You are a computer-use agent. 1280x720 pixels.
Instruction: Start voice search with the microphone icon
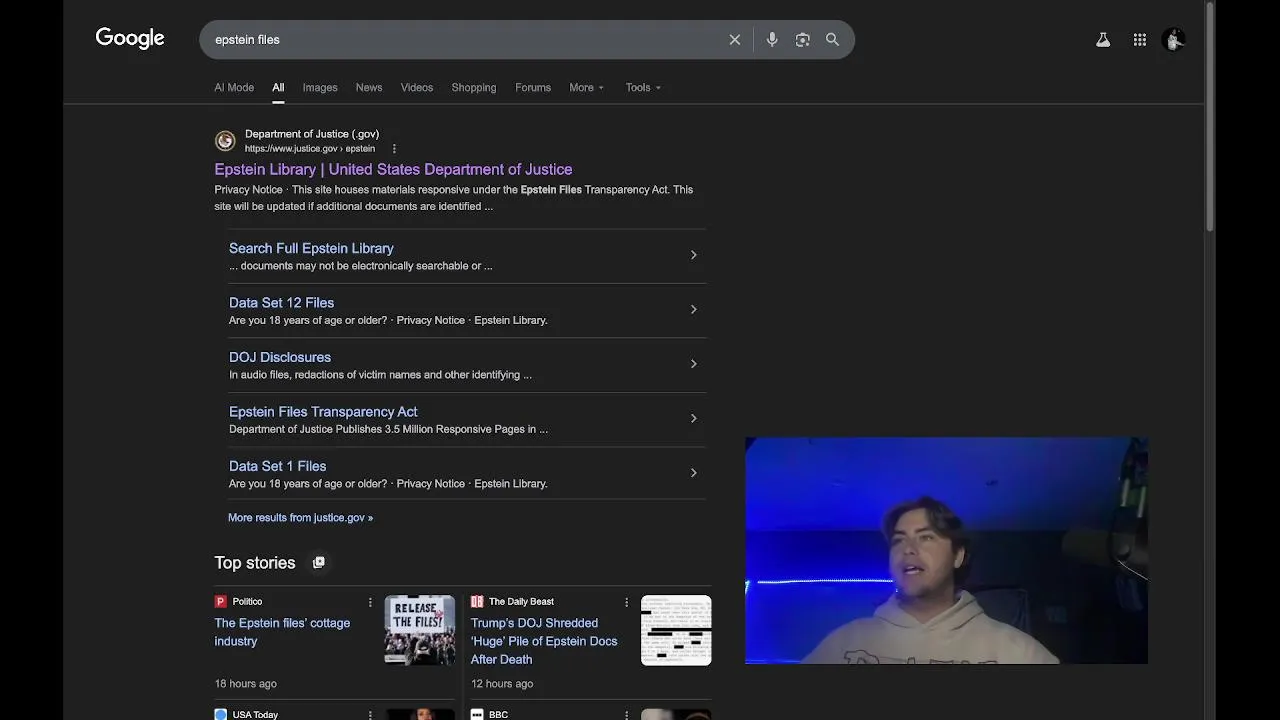(x=772, y=40)
